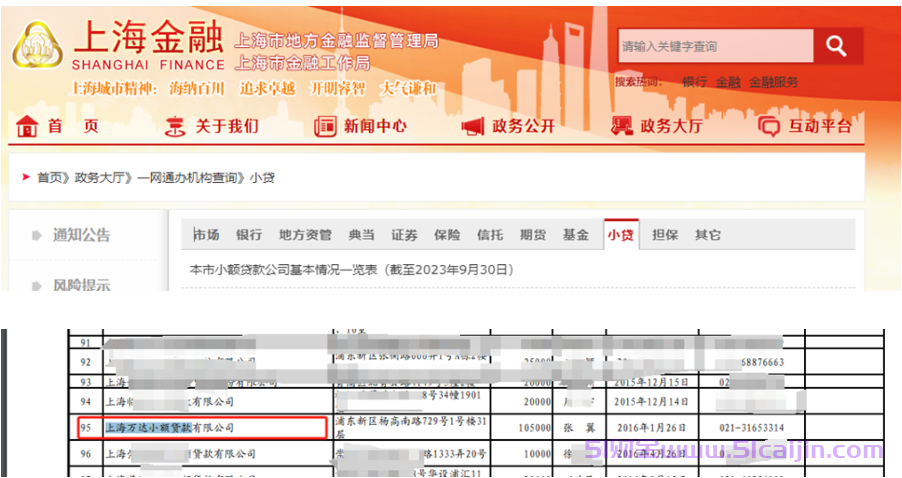Click phone number 021-31653314 cell
902x478 pixels.
pos(751,427)
